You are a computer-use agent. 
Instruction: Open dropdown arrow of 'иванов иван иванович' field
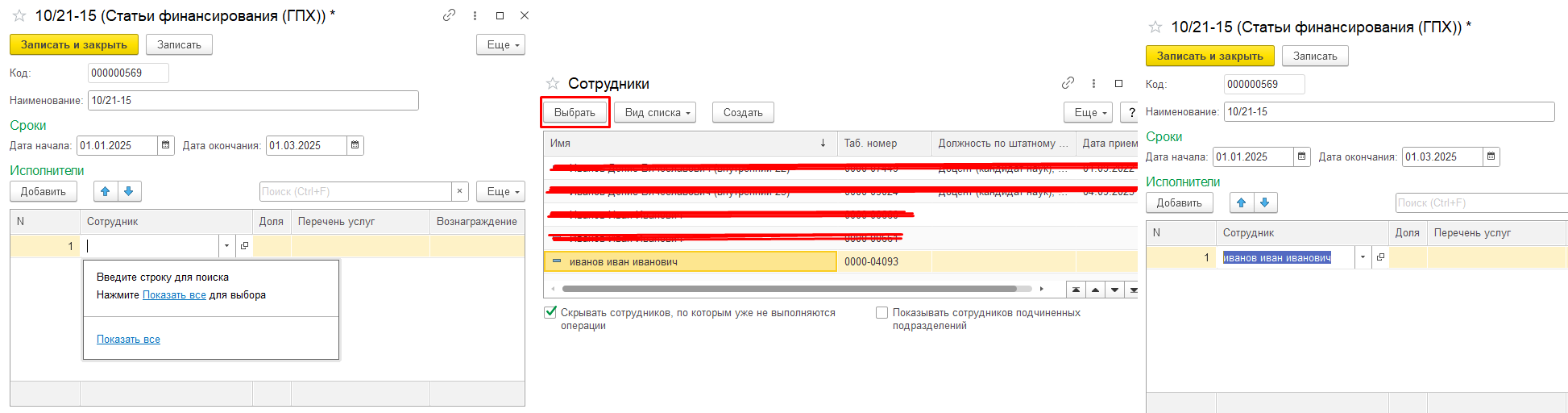coord(1363,257)
